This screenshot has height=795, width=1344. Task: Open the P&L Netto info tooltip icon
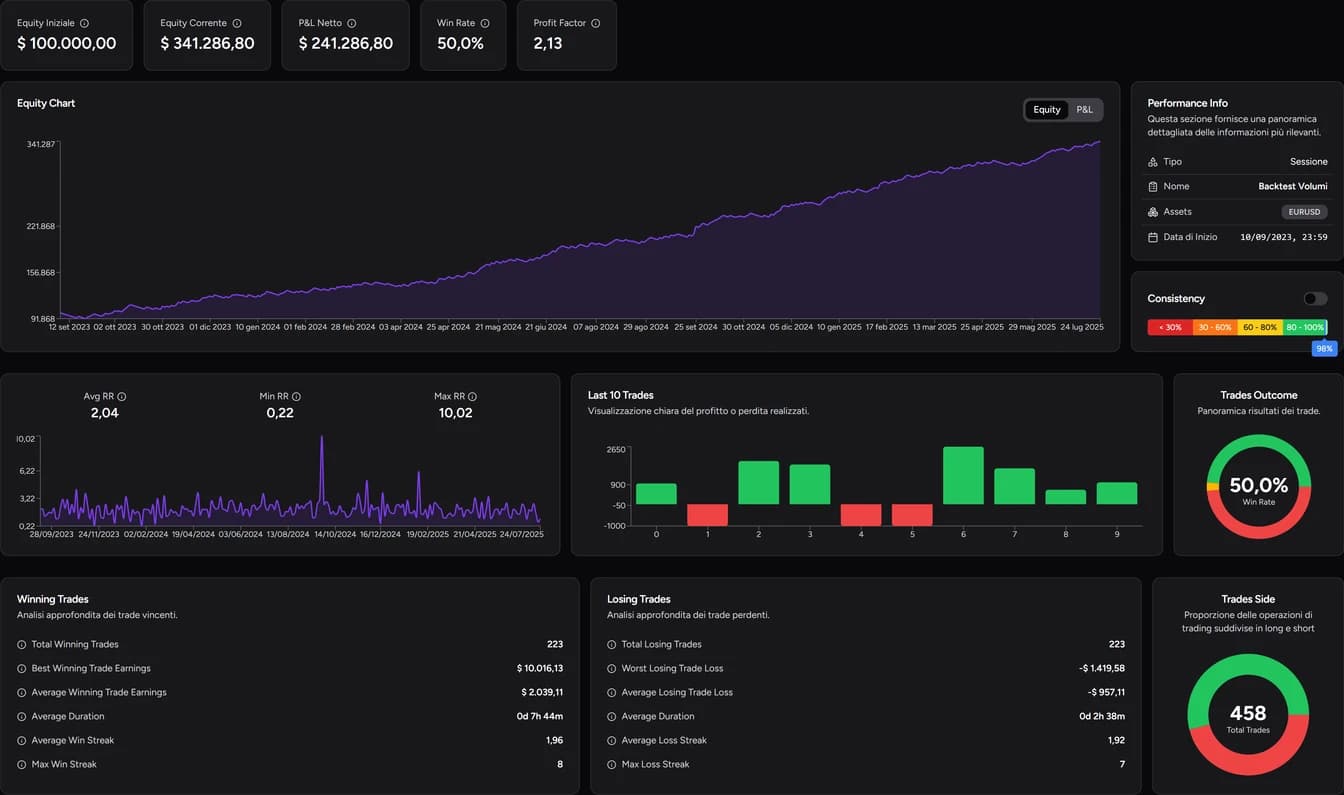(351, 23)
